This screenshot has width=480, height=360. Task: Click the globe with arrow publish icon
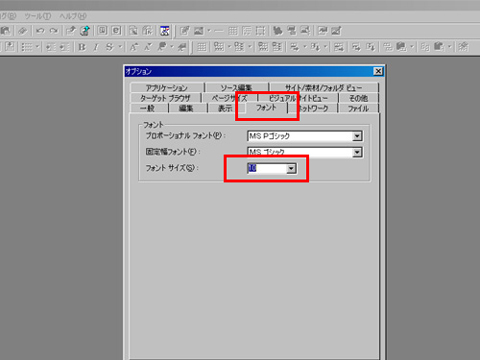[85, 31]
